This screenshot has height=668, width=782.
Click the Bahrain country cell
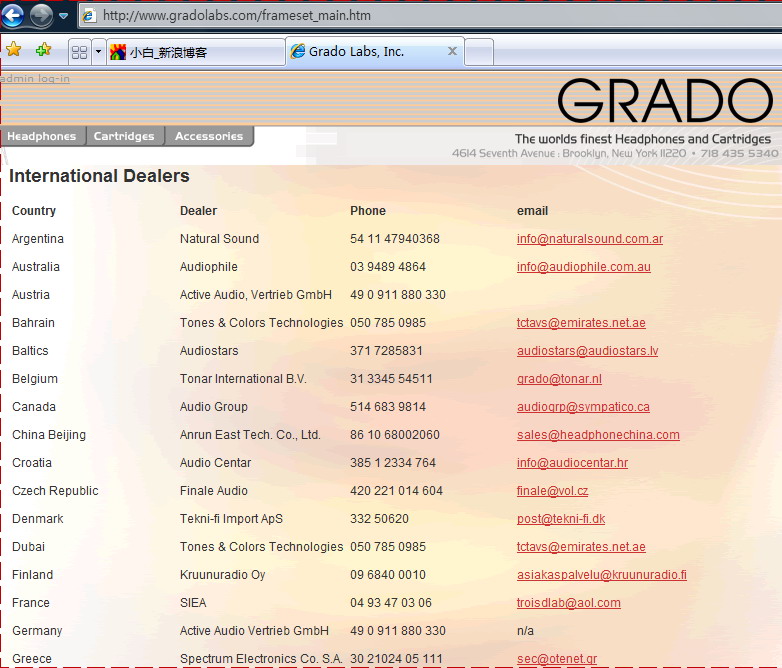pyautogui.click(x=33, y=323)
